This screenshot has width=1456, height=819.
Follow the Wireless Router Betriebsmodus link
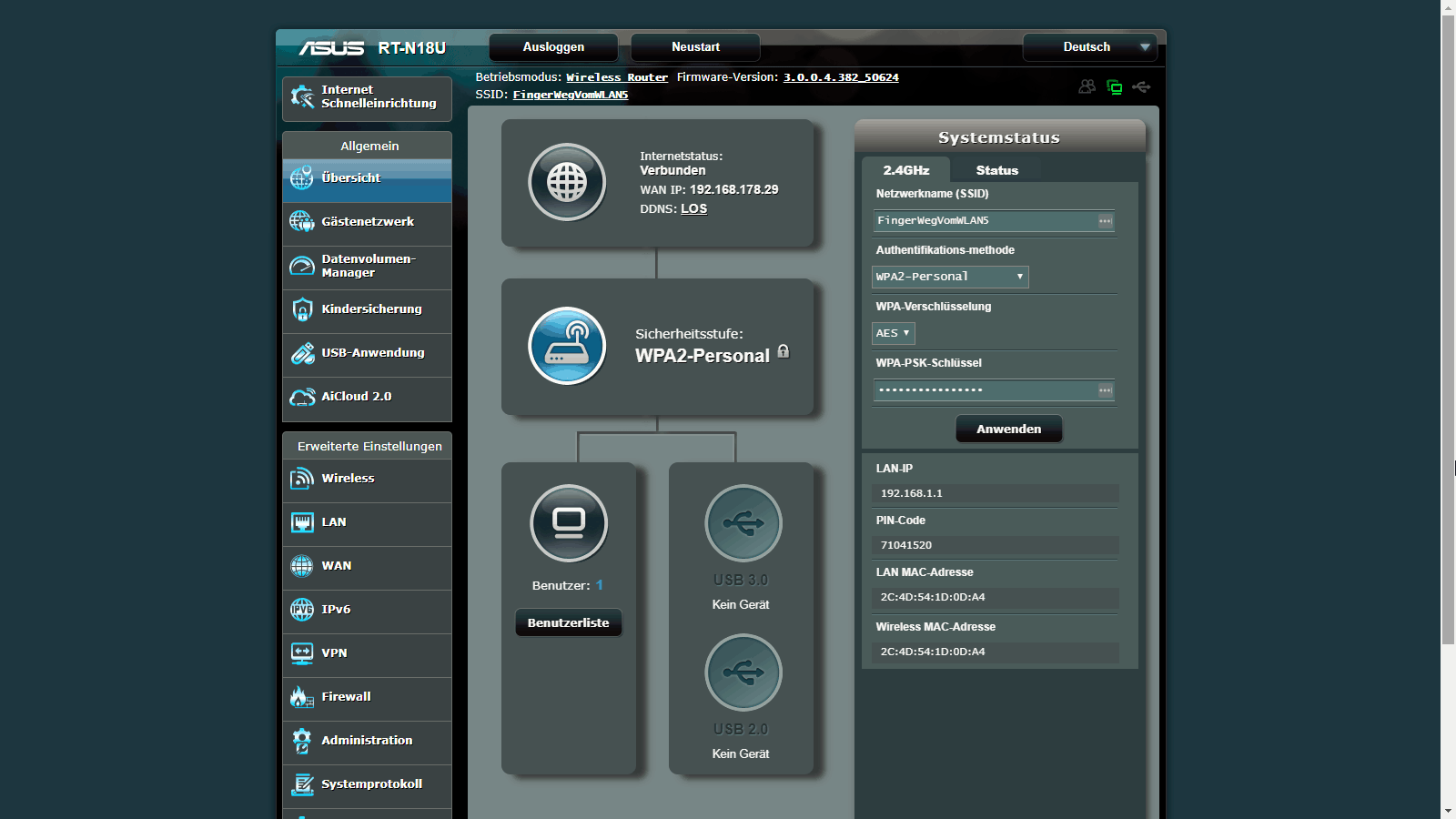pyautogui.click(x=617, y=77)
